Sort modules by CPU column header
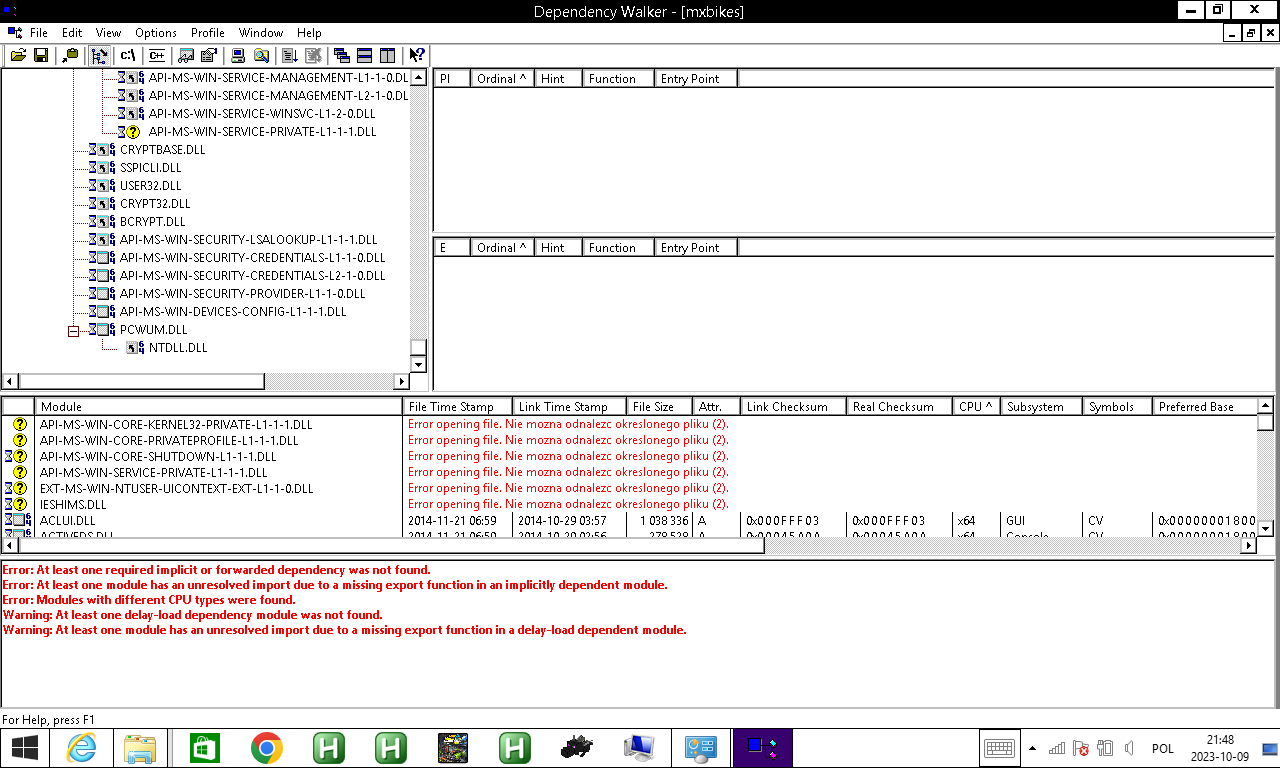Screen dimensions: 1280x768 977,407
